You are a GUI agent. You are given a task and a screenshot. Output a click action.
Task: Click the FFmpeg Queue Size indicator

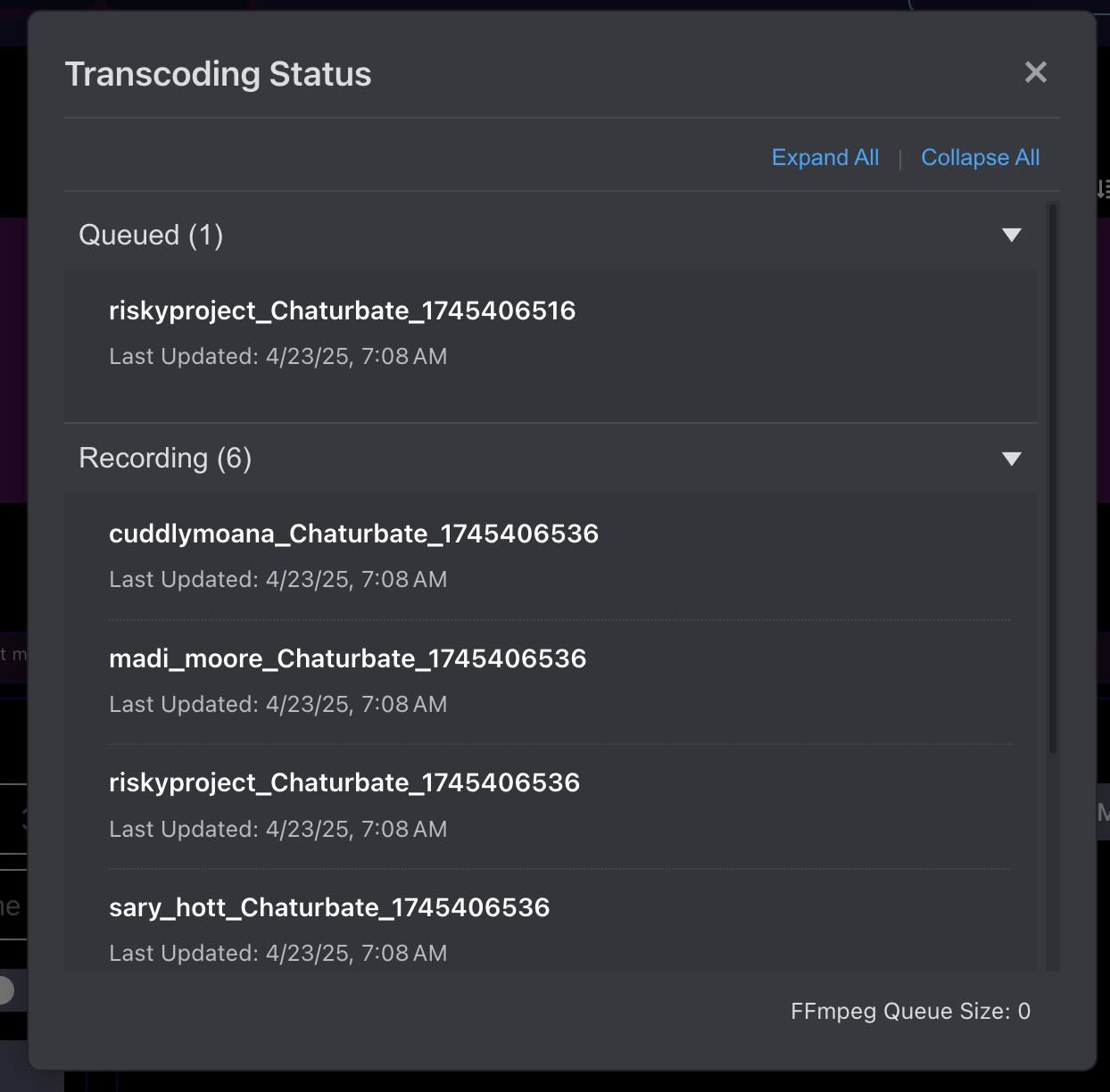[x=909, y=1011]
